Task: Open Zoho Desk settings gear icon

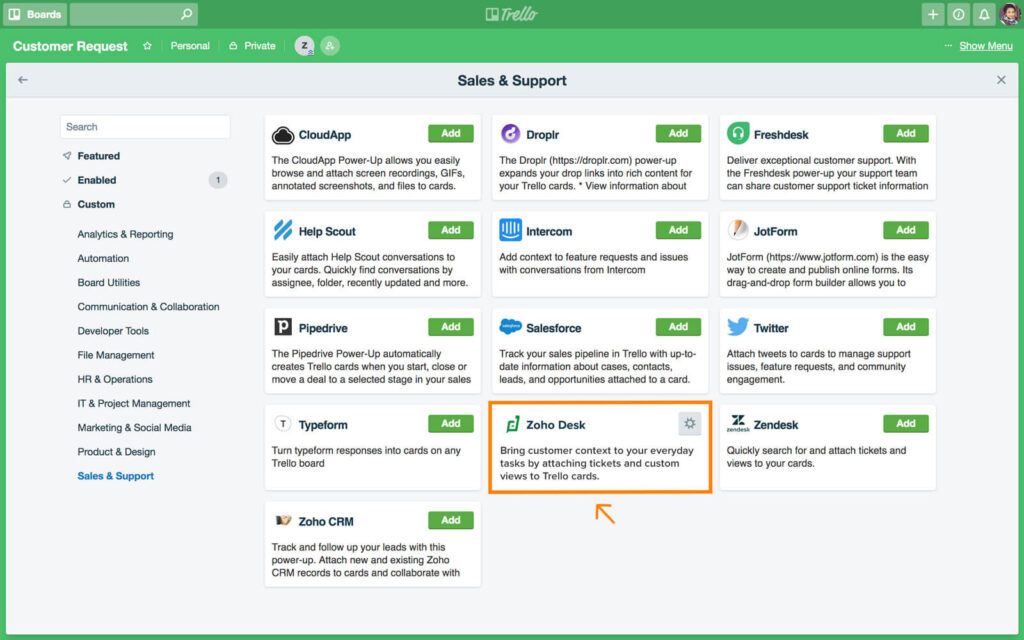Action: coord(689,424)
